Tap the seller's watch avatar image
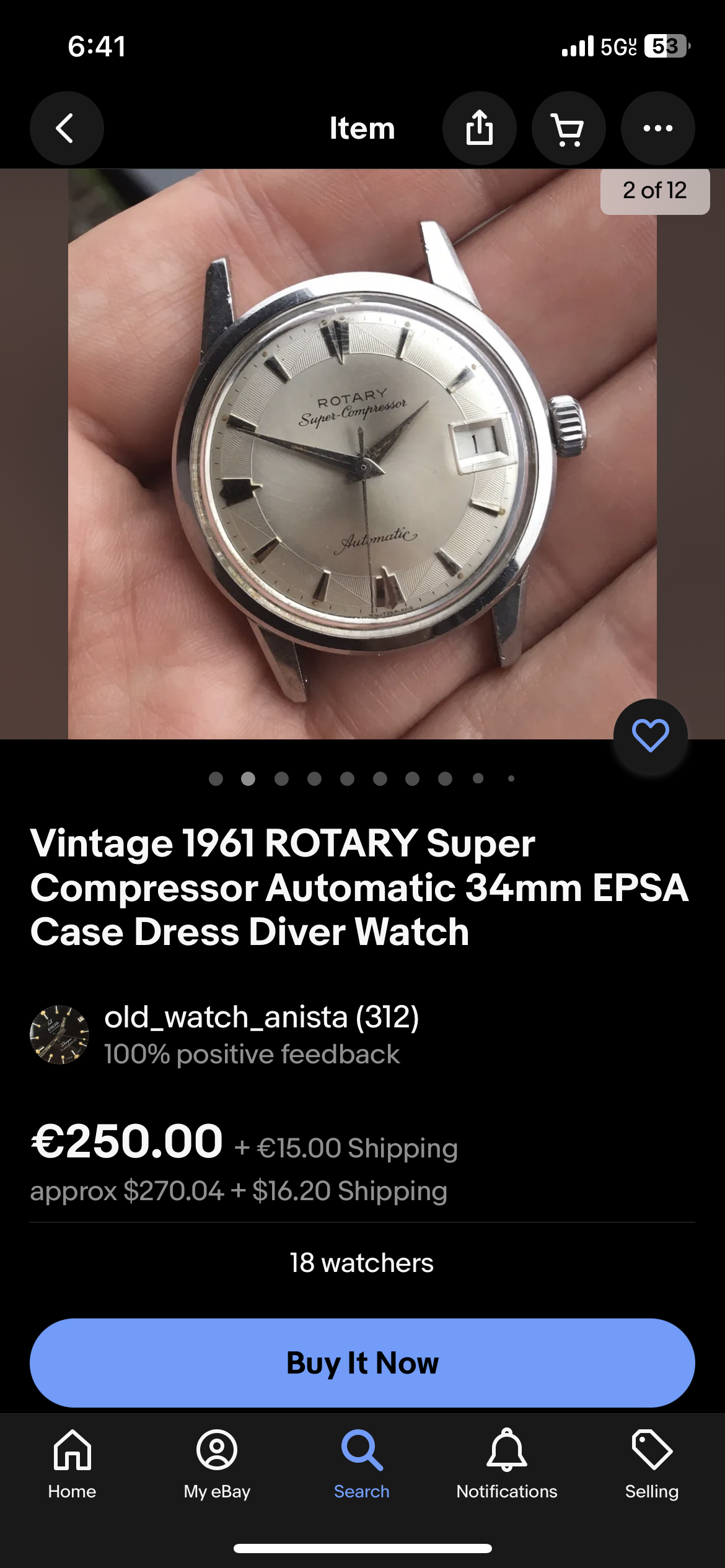Screen dimensions: 725x1568 [x=59, y=1035]
